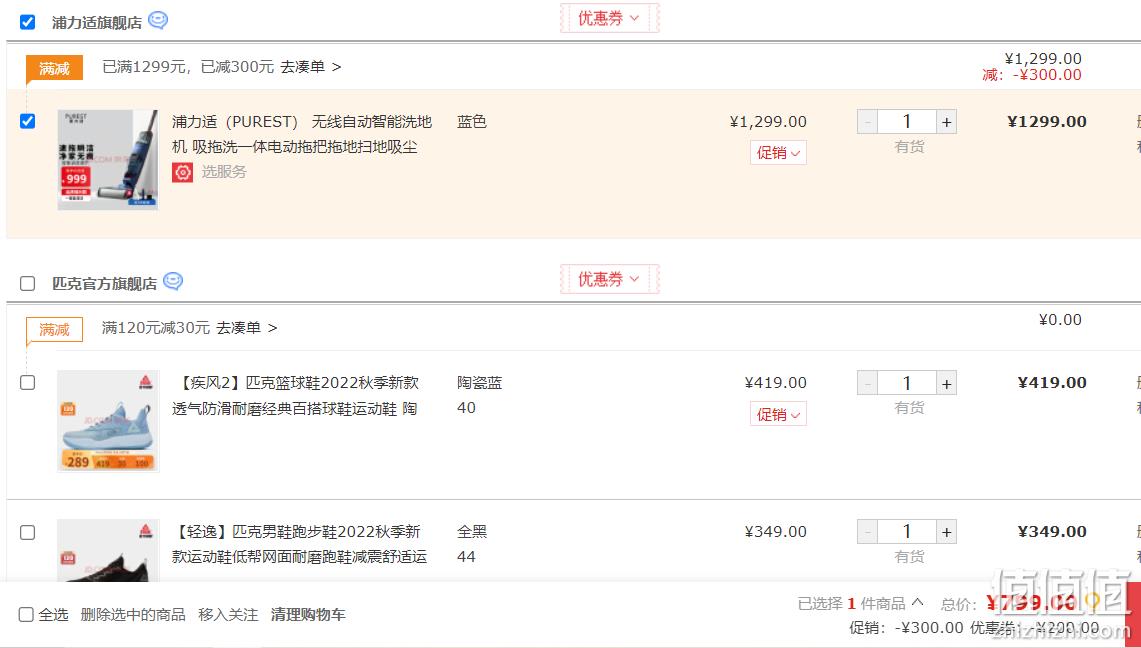Screen dimensions: 1141x648
Task: Increase quantity of PUREST 洗地机
Action: [946, 122]
